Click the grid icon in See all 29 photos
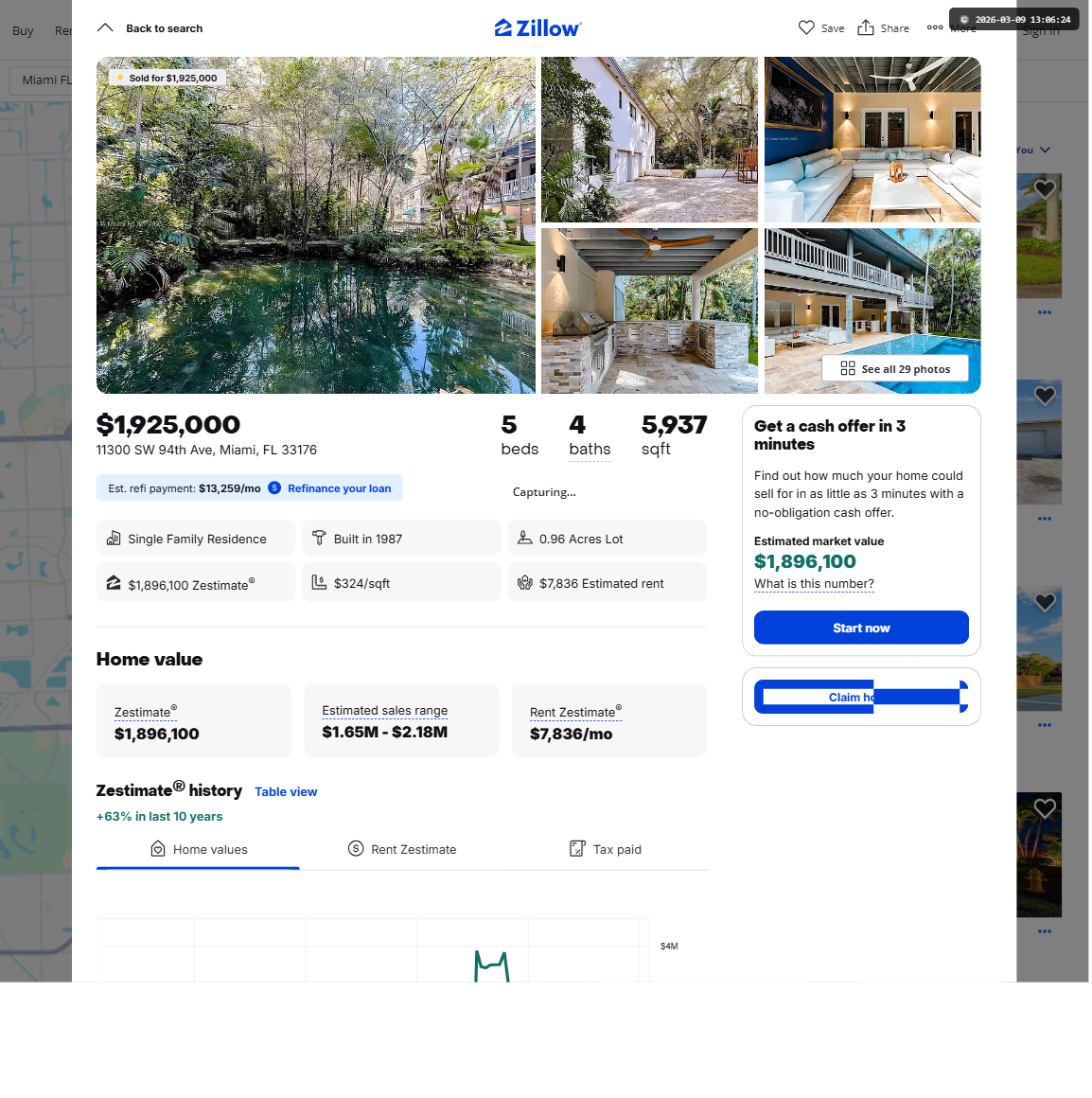1092x1098 pixels. click(x=847, y=368)
